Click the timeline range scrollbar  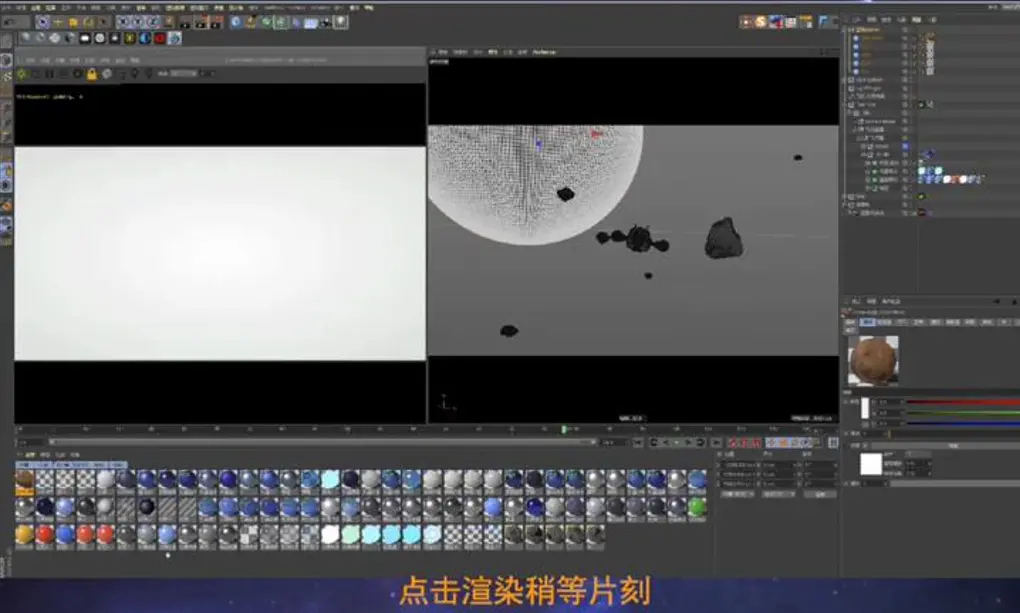[323, 443]
